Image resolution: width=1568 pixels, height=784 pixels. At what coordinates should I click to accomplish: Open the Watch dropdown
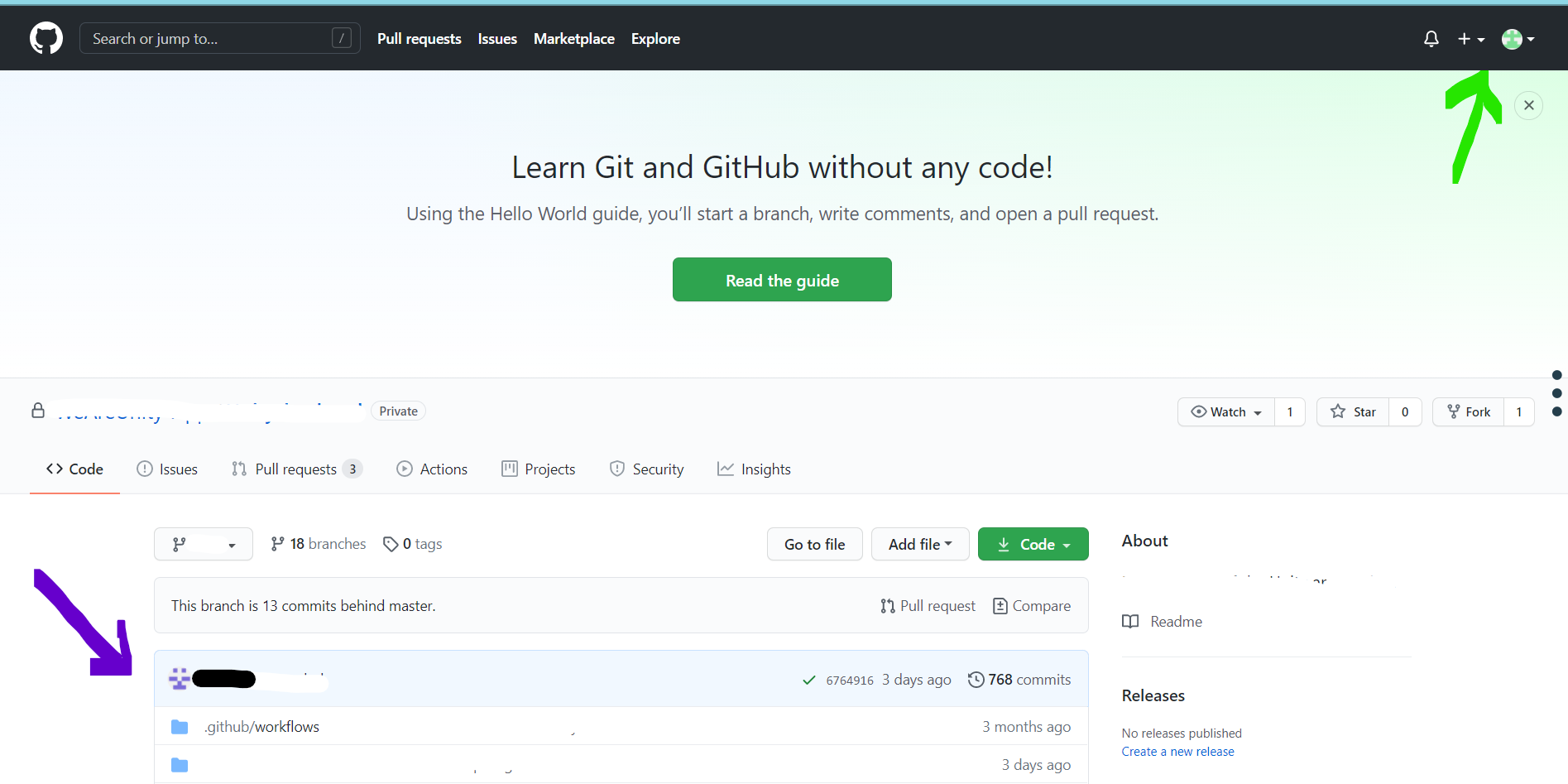coord(1226,412)
